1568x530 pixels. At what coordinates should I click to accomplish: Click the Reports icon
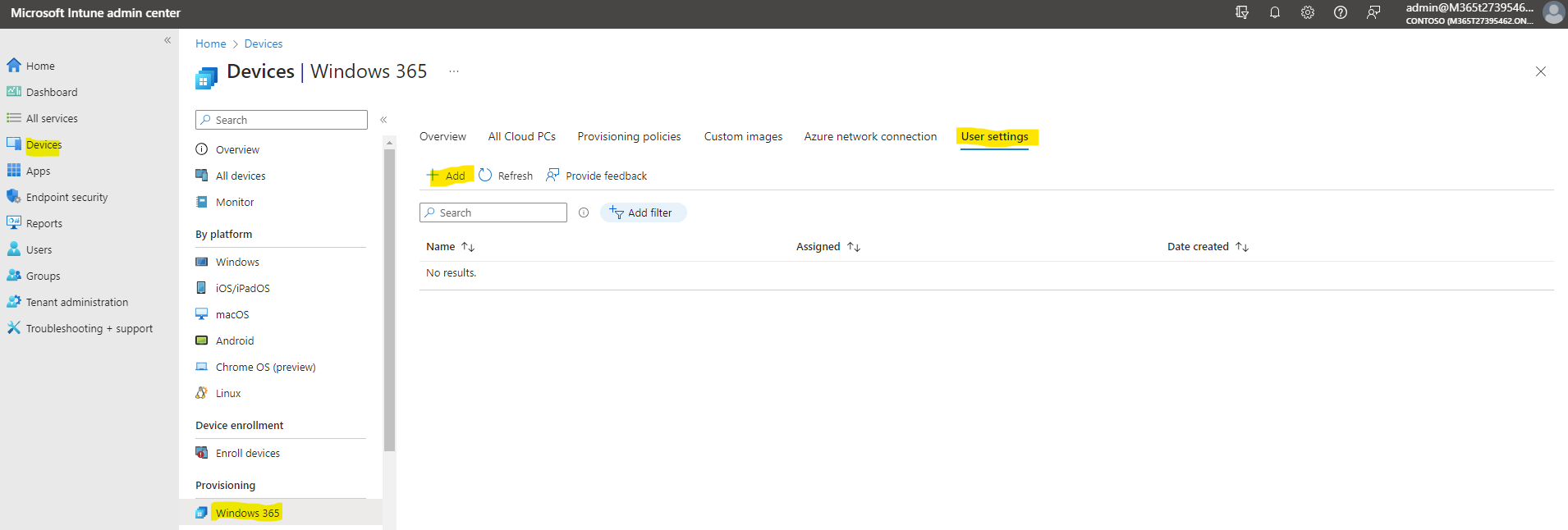pyautogui.click(x=14, y=223)
